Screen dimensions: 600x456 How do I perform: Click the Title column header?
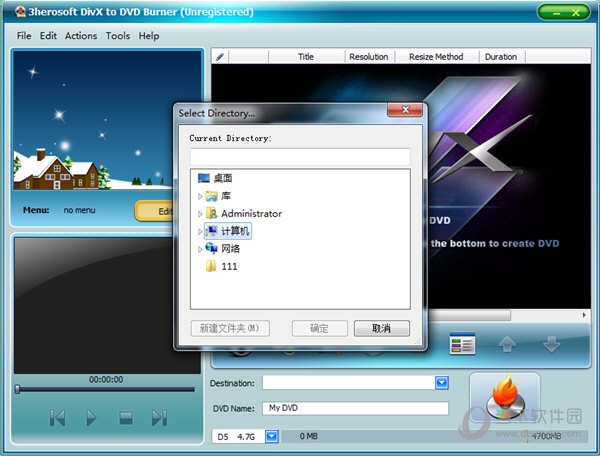(306, 57)
